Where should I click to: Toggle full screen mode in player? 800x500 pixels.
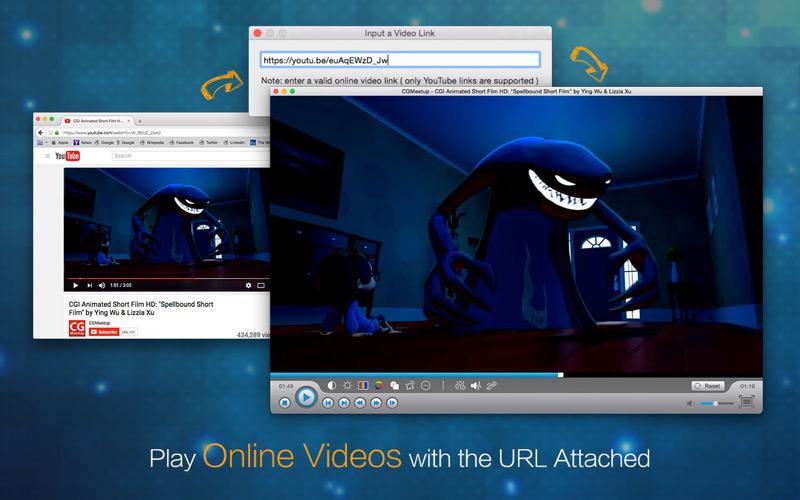pyautogui.click(x=746, y=402)
